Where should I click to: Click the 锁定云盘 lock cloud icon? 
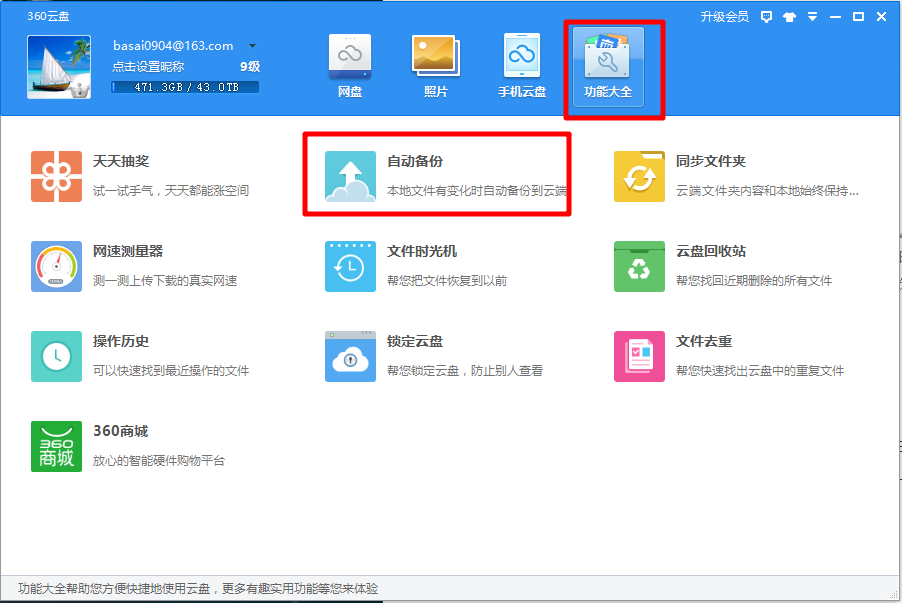[x=350, y=356]
